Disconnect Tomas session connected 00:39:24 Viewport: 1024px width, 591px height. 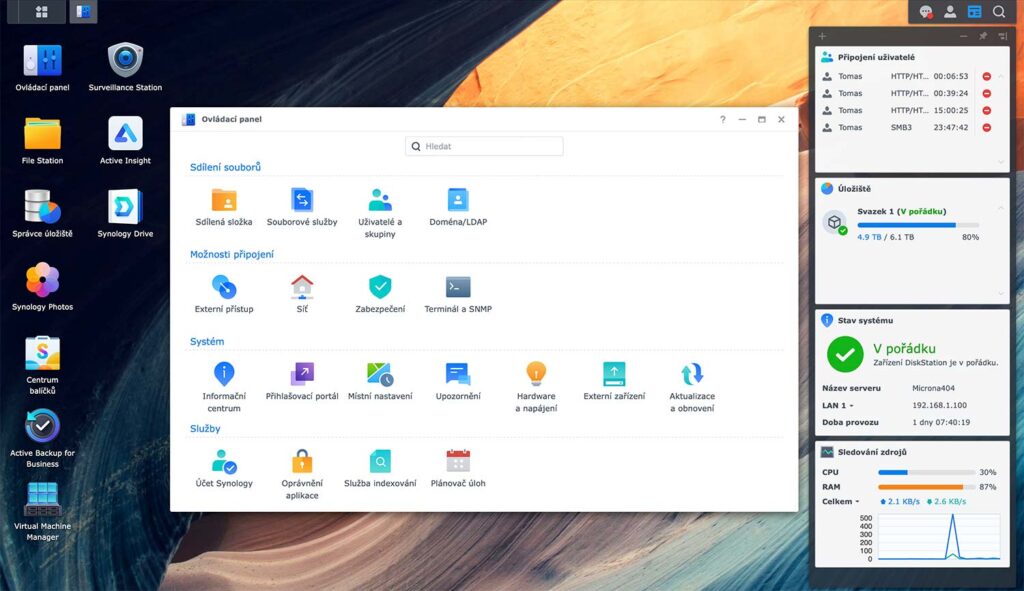pos(987,93)
